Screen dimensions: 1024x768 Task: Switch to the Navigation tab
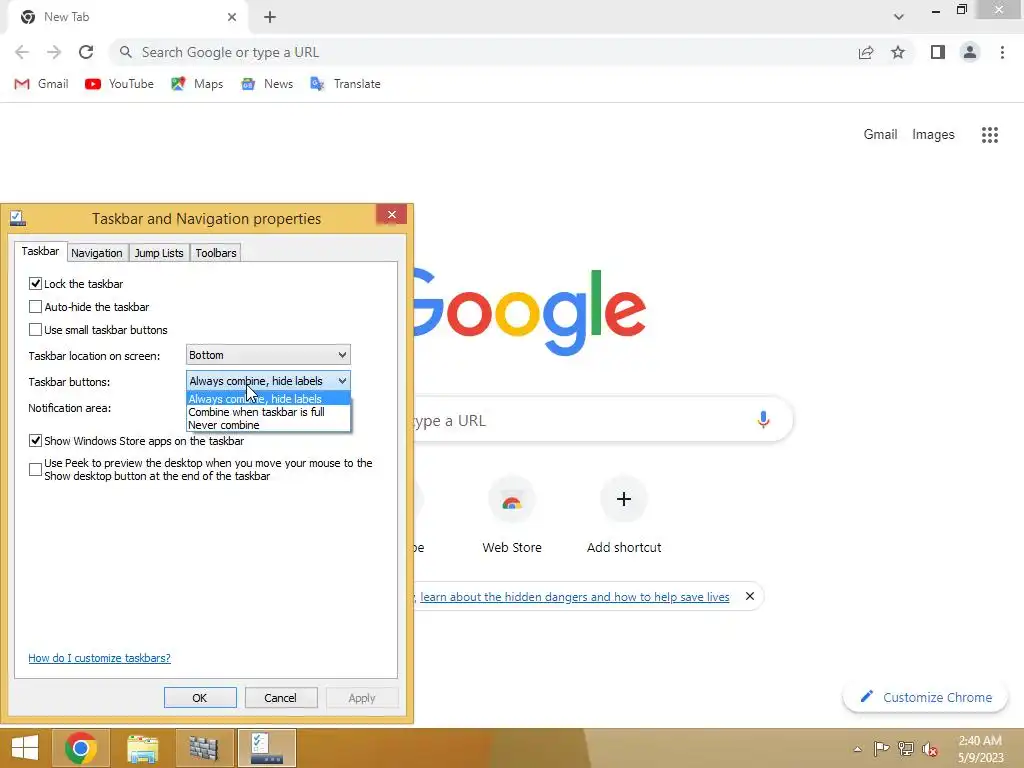point(97,253)
